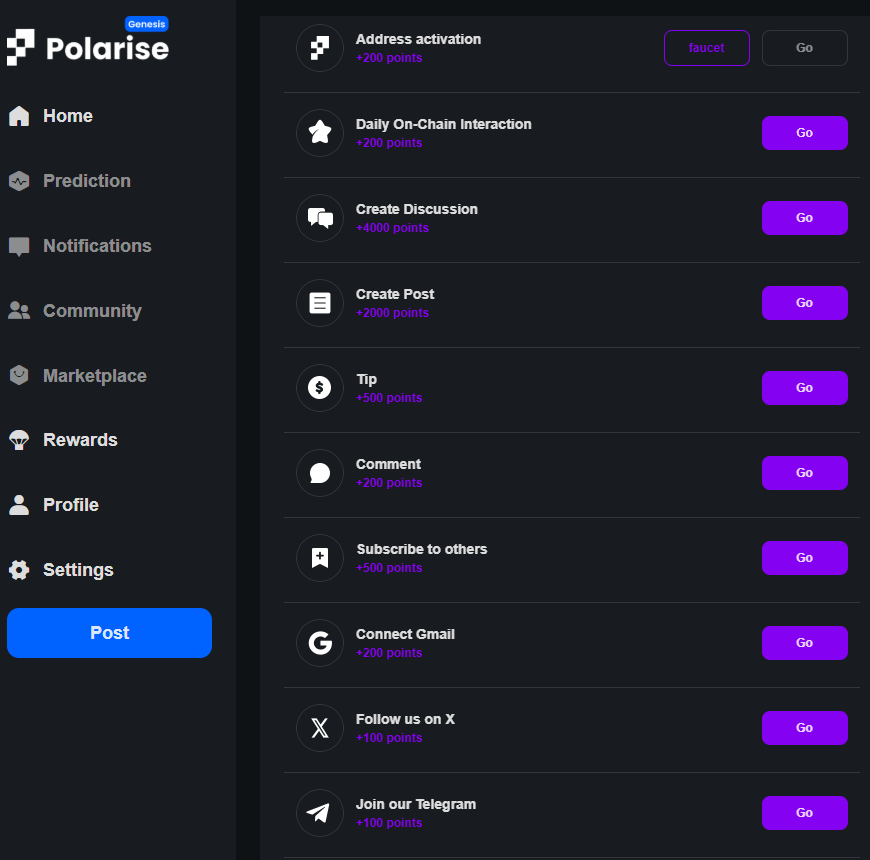The image size is (870, 860).
Task: Click the Telegram paper plane icon
Action: pos(320,813)
